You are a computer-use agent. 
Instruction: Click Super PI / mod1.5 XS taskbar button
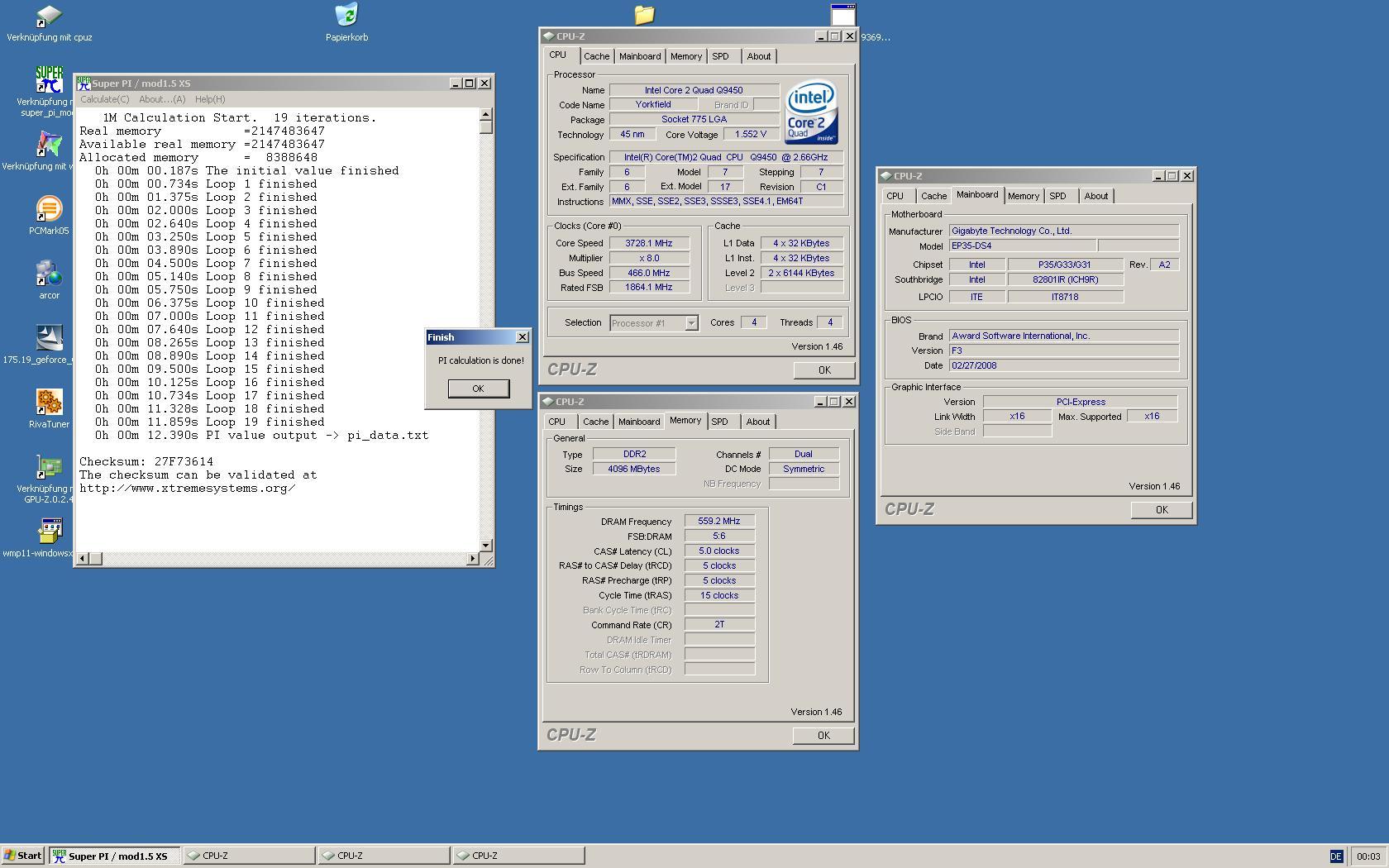point(114,856)
